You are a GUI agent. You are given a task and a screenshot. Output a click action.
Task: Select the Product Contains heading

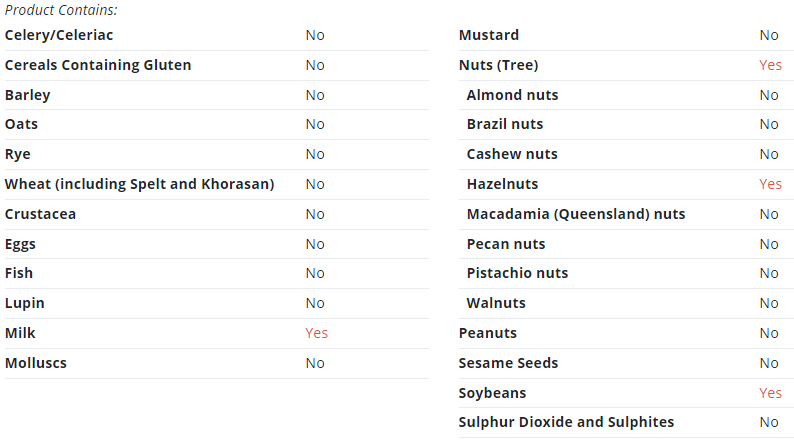(x=61, y=10)
